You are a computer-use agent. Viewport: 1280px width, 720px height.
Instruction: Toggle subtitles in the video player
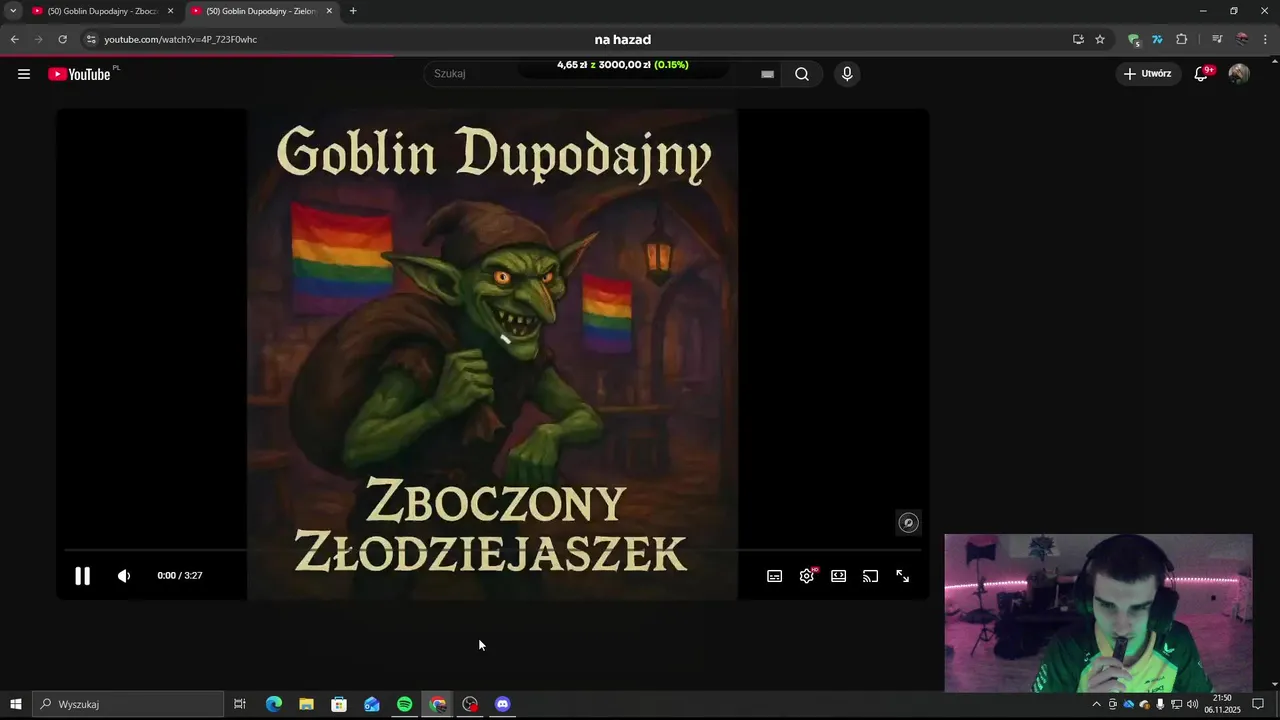point(775,576)
